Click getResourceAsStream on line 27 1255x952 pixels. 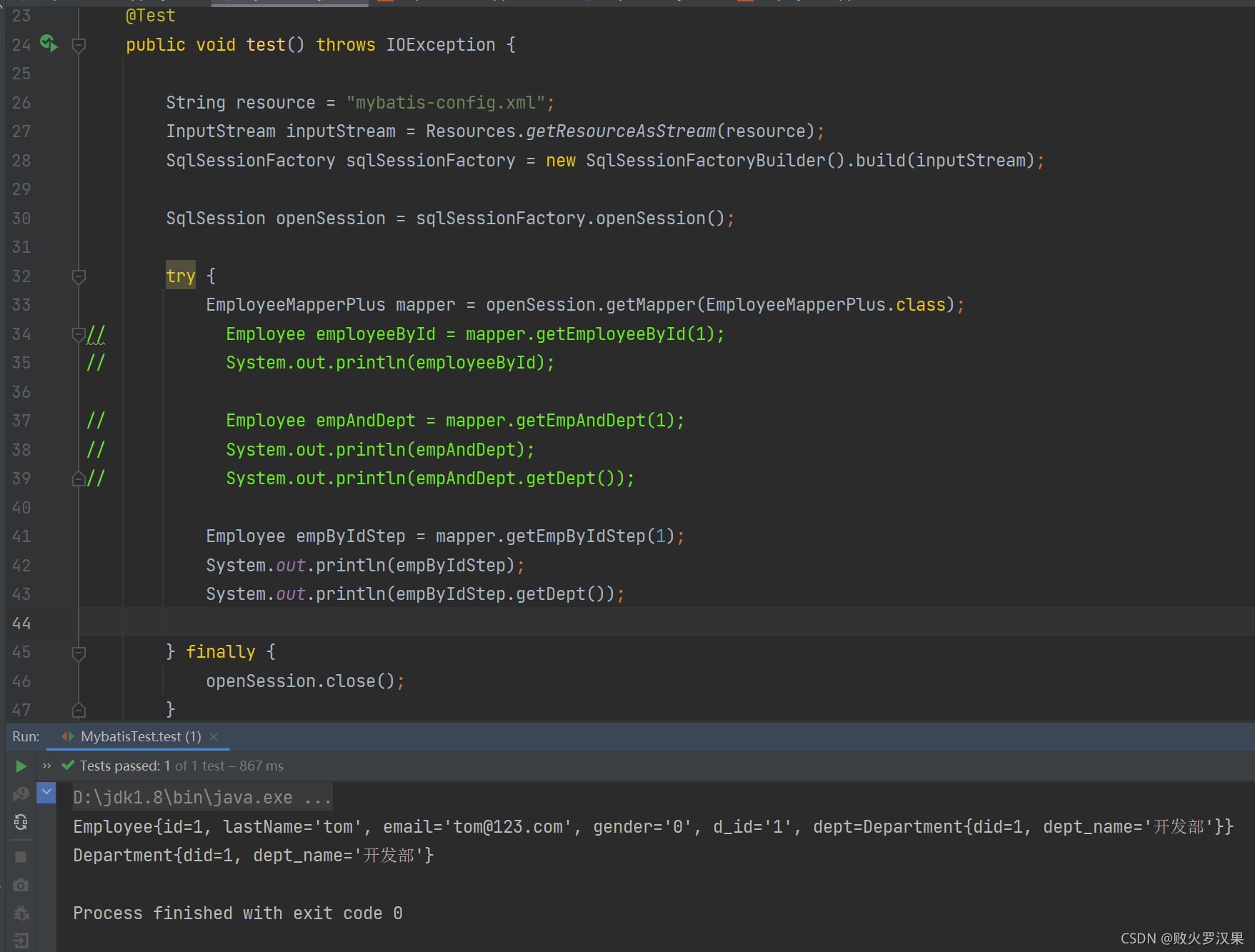[621, 131]
